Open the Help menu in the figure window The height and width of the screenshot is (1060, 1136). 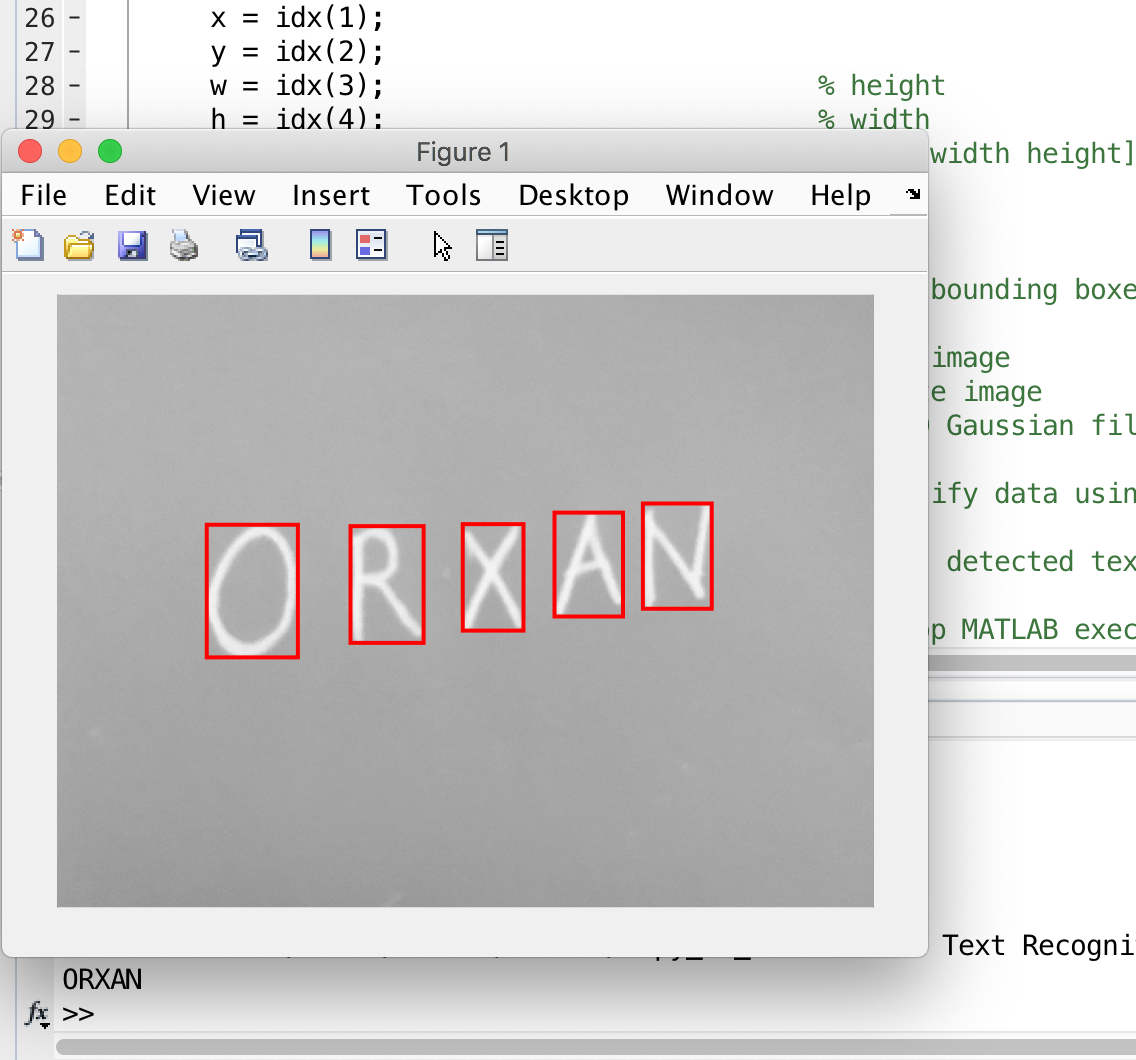[839, 196]
